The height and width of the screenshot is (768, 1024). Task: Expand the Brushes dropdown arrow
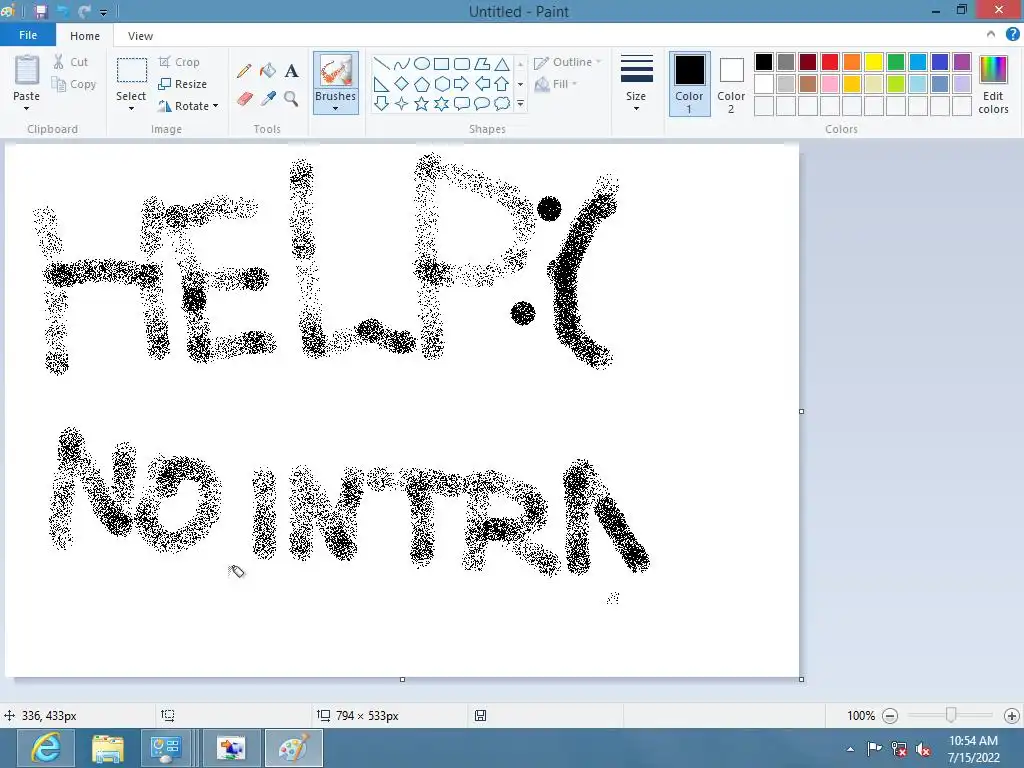coord(336,108)
